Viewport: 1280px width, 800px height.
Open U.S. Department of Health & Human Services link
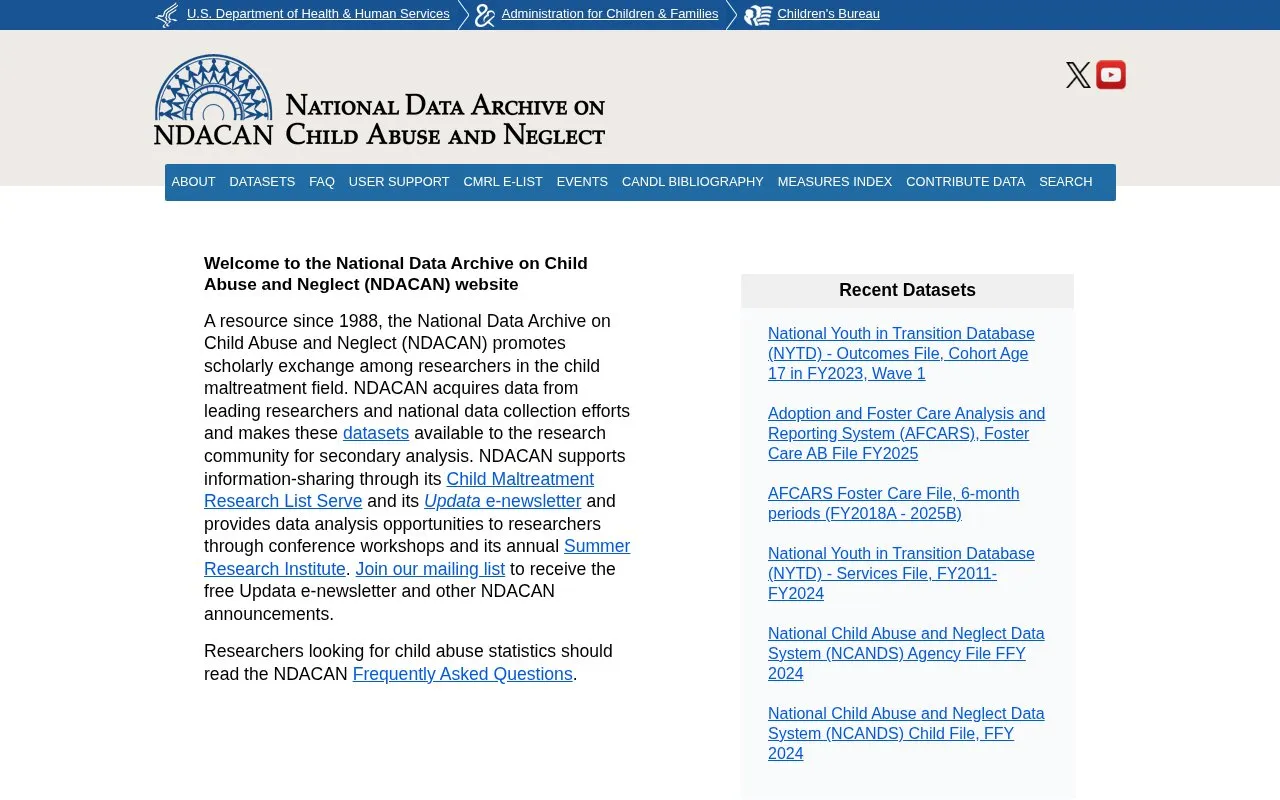click(318, 14)
